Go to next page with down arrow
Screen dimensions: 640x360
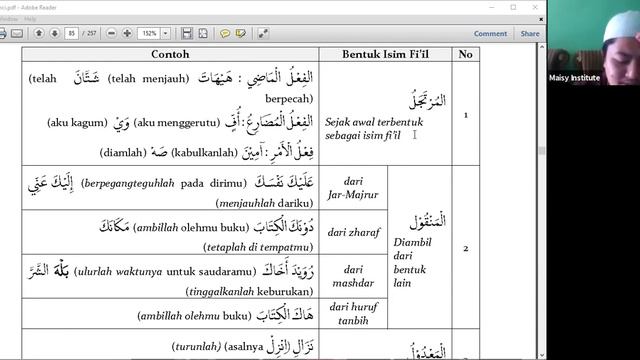click(x=54, y=33)
